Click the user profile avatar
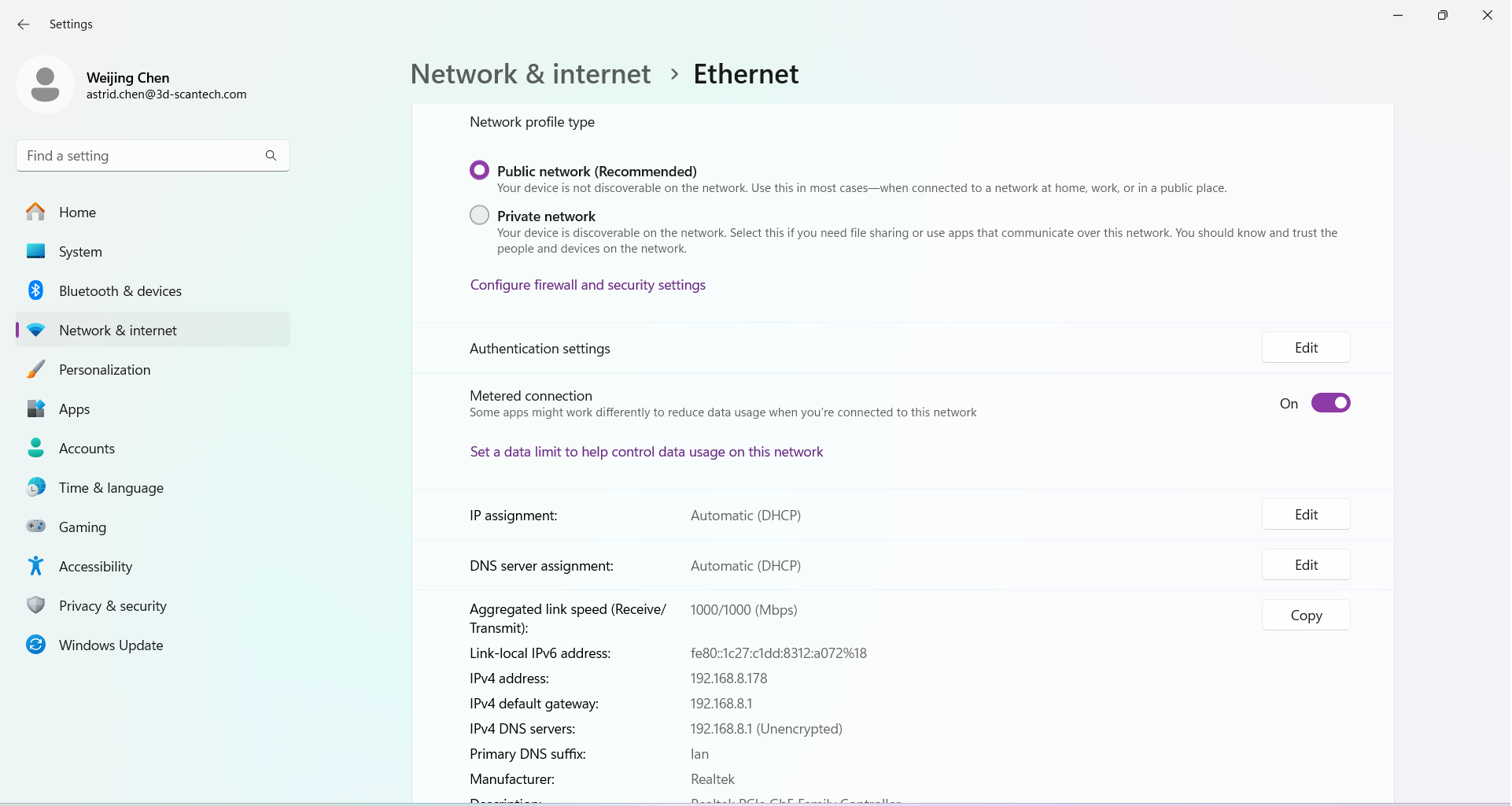 pyautogui.click(x=45, y=85)
